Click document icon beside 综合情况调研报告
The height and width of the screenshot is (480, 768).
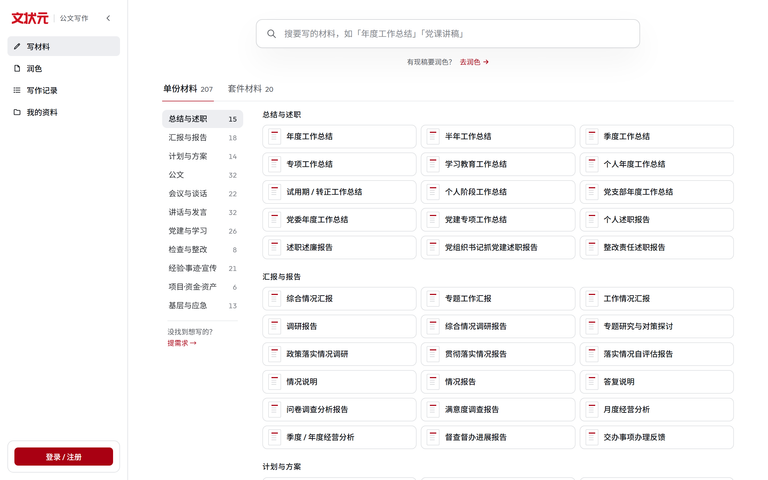pos(433,326)
